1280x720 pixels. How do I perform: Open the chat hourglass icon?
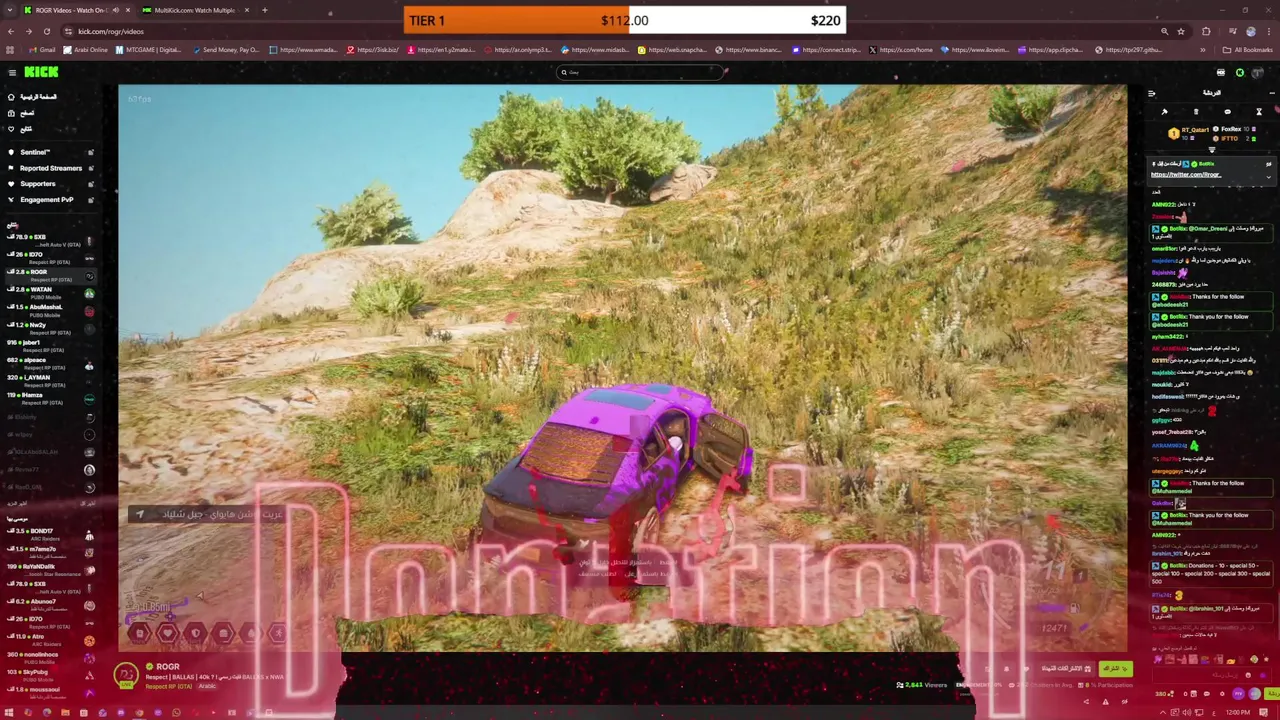[x=1259, y=112]
